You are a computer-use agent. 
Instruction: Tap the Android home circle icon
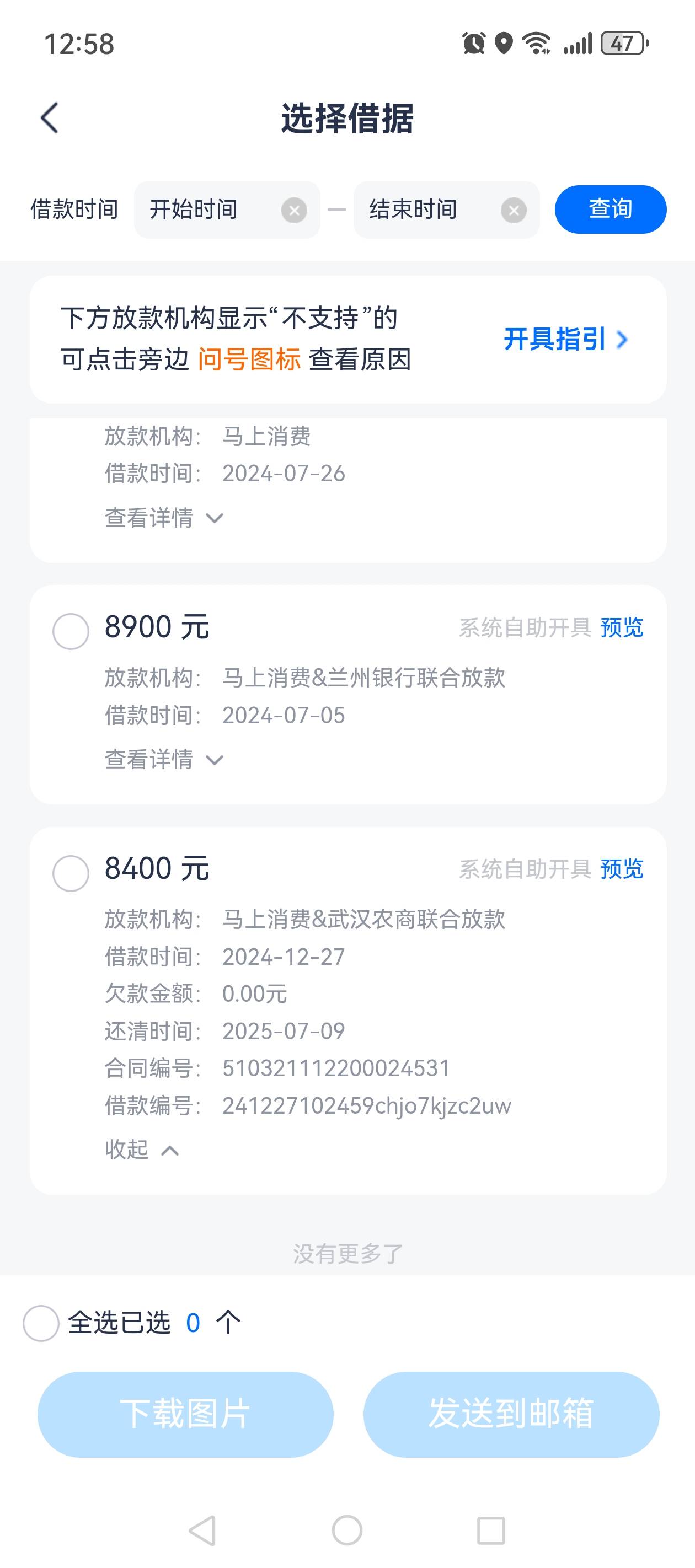347,1529
